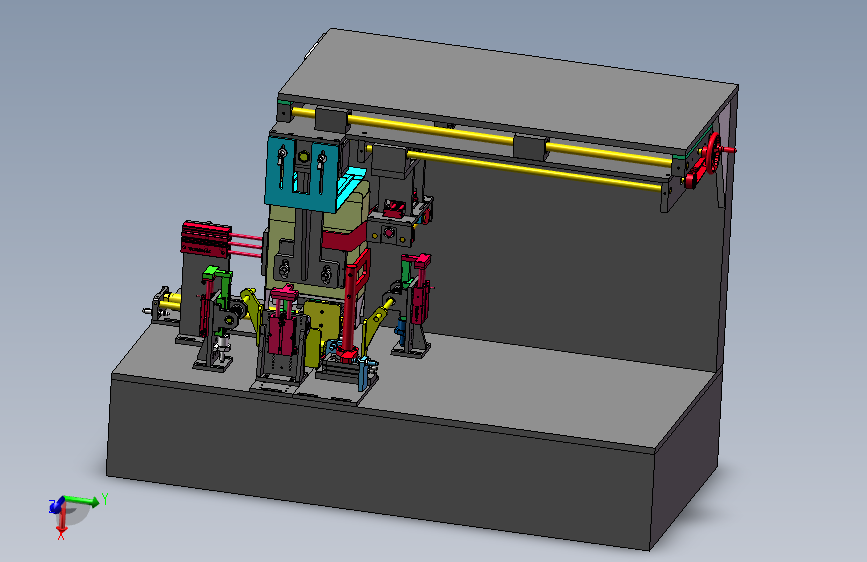Select the red band on the central beige block
Viewport: 867px width, 562px height.
[344, 240]
